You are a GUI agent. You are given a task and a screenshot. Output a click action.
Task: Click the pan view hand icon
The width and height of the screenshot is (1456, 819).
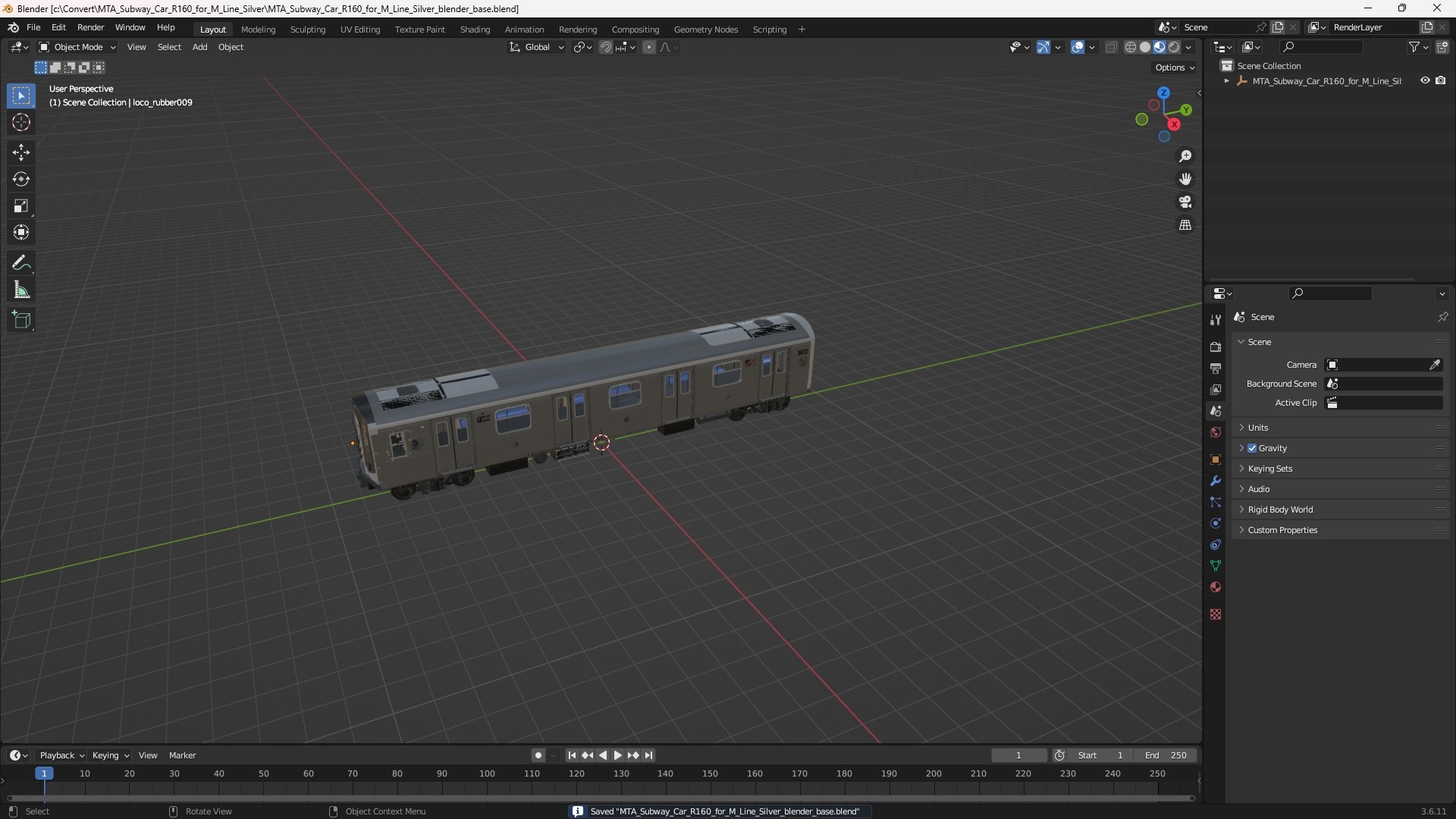[x=1185, y=179]
